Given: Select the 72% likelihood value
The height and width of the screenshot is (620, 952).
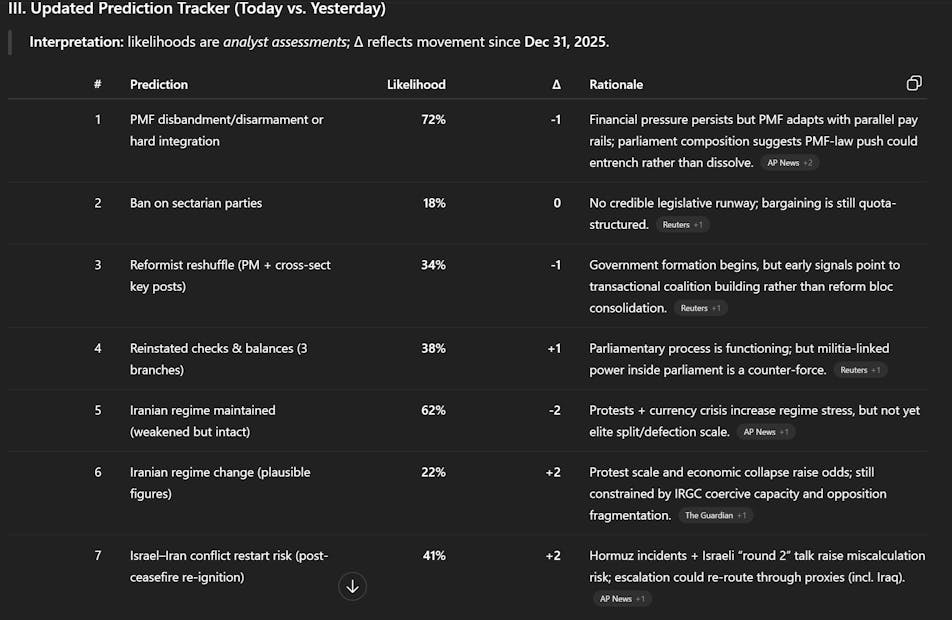Looking at the screenshot, I should (x=433, y=120).
